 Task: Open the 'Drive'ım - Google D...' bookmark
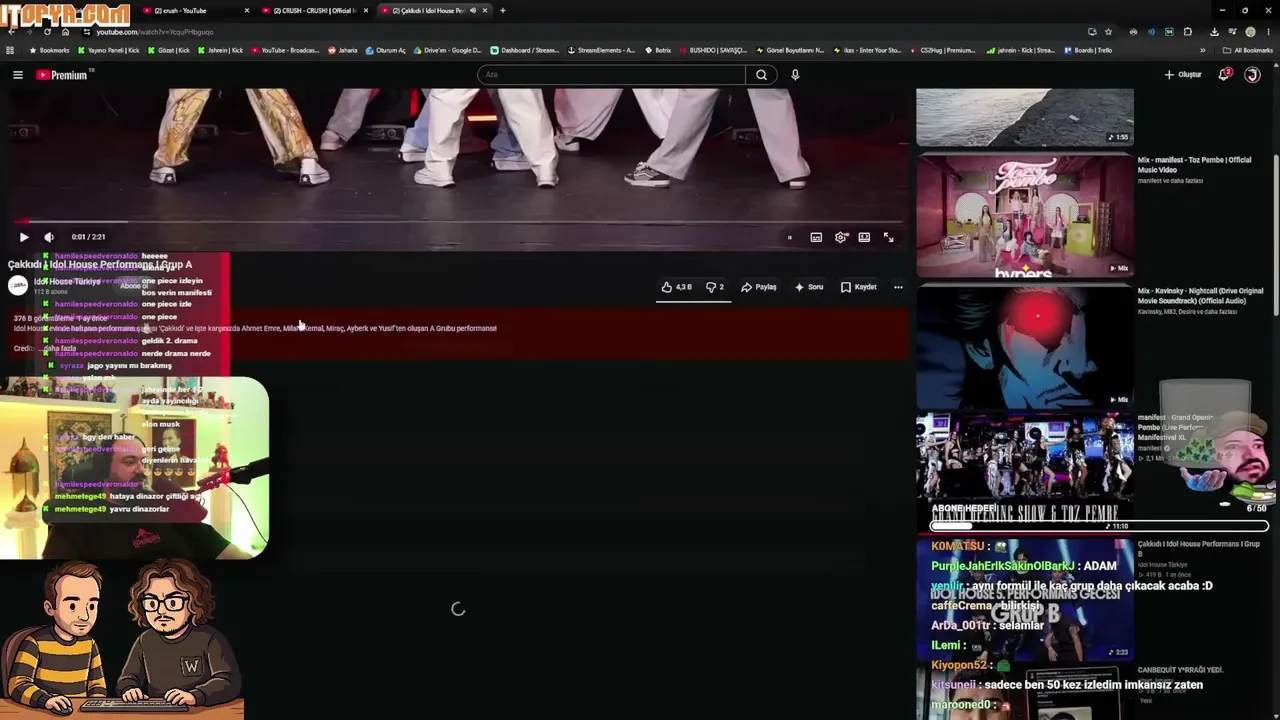447,50
